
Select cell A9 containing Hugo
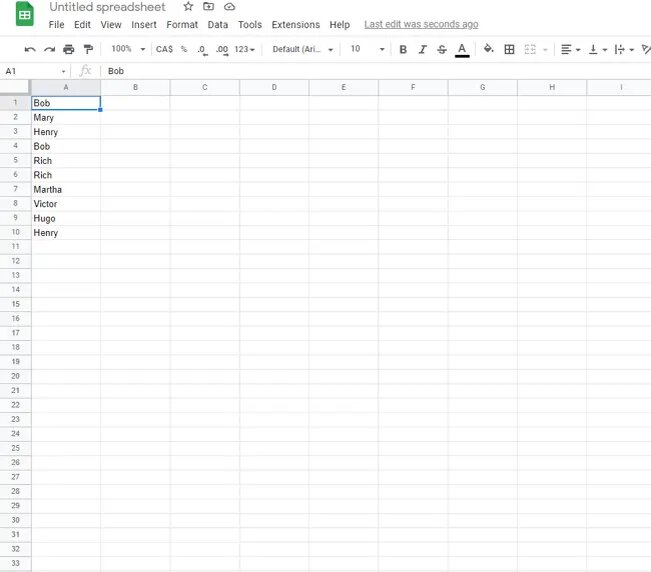(x=66, y=218)
